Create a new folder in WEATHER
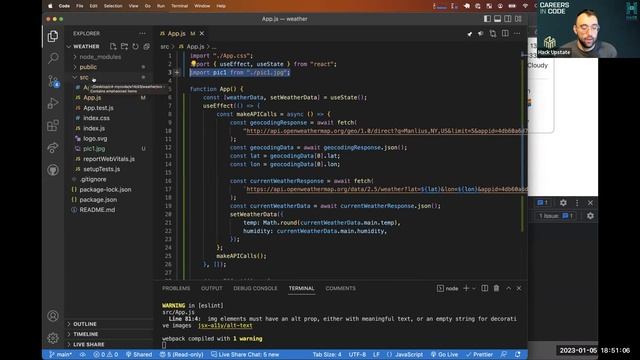The height and width of the screenshot is (360, 640). [x=124, y=47]
